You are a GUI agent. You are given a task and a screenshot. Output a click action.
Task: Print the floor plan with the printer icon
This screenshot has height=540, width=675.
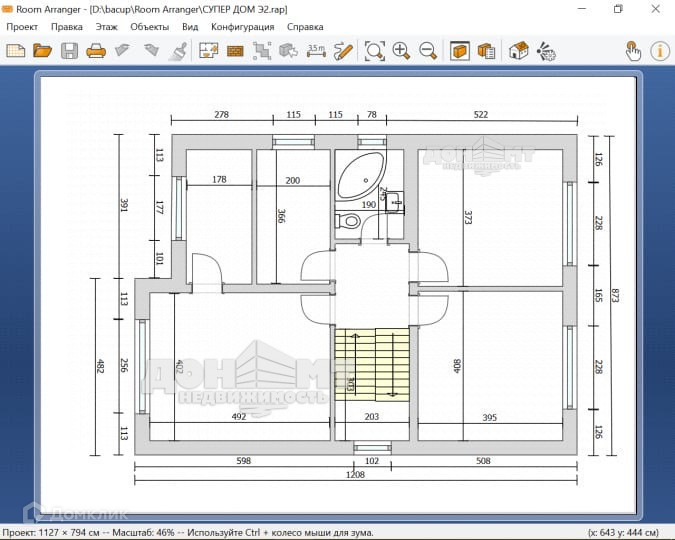(x=96, y=50)
